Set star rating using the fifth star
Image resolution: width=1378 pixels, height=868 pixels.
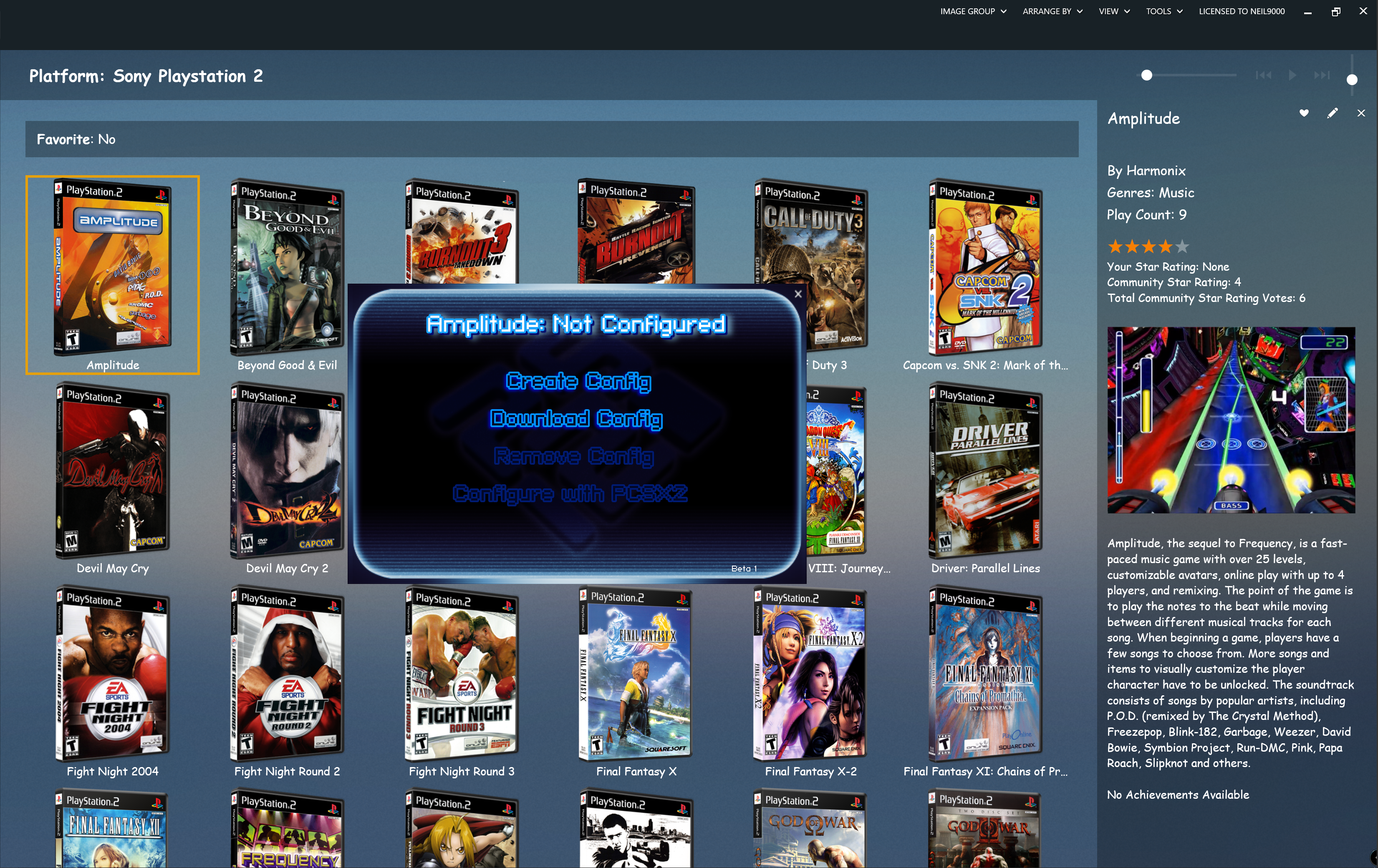[x=1182, y=247]
